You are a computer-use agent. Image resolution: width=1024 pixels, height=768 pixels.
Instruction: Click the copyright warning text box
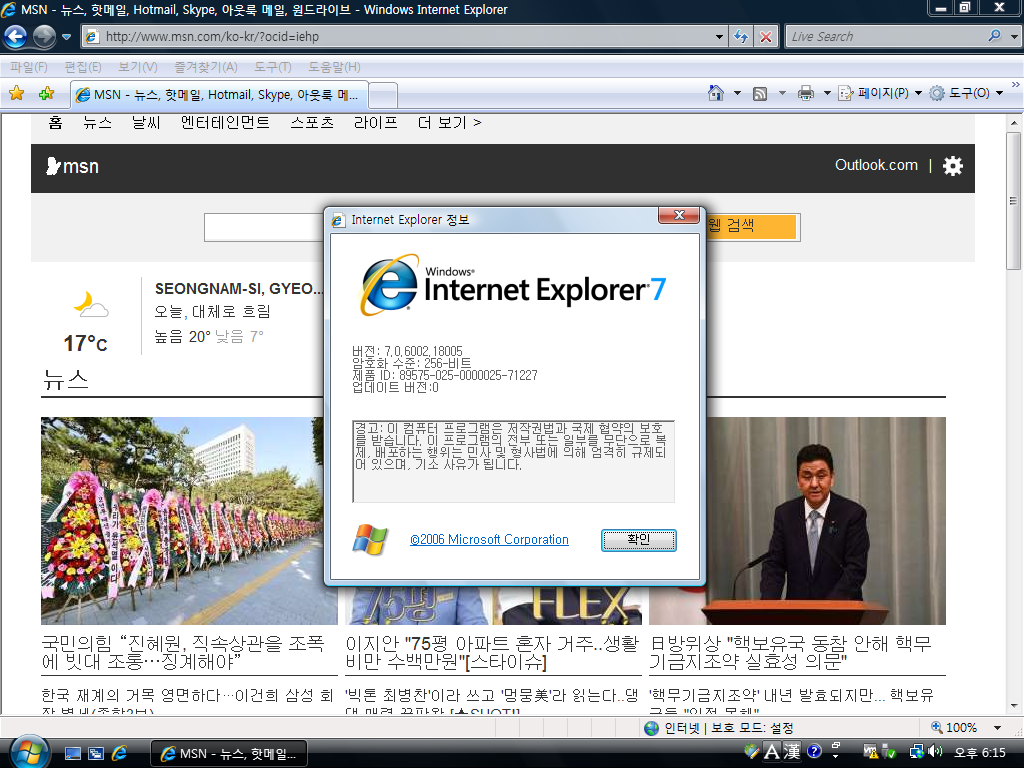click(513, 461)
